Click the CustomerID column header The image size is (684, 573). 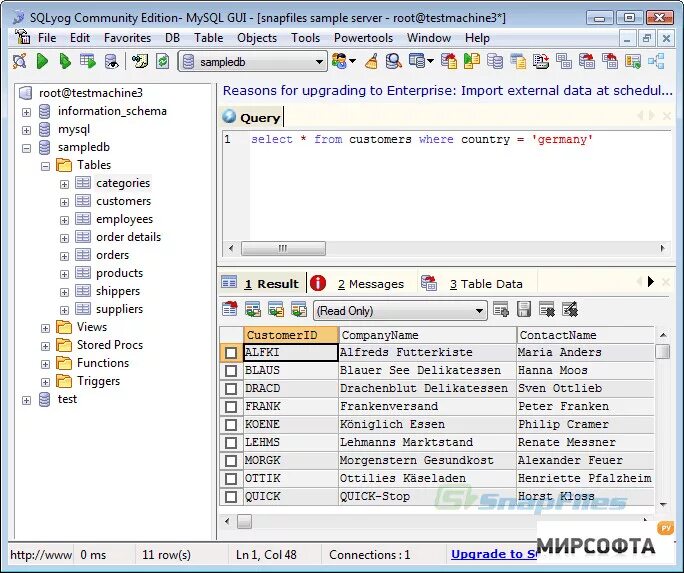[x=291, y=335]
